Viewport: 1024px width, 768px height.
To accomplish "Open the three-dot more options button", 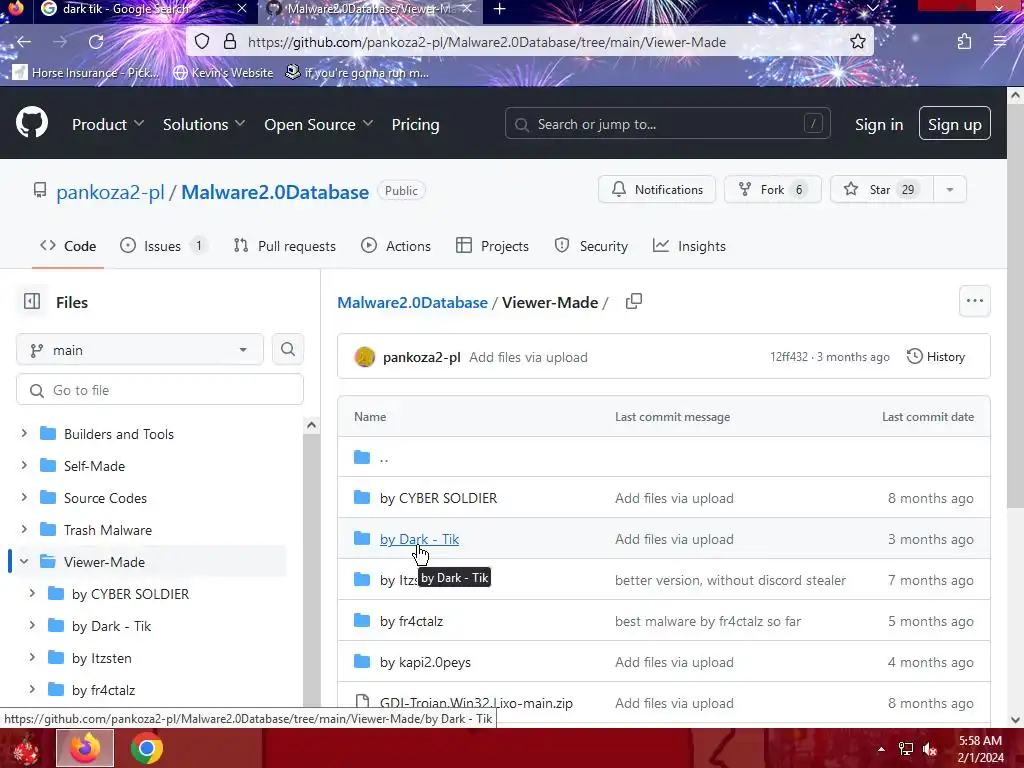I will pos(974,300).
